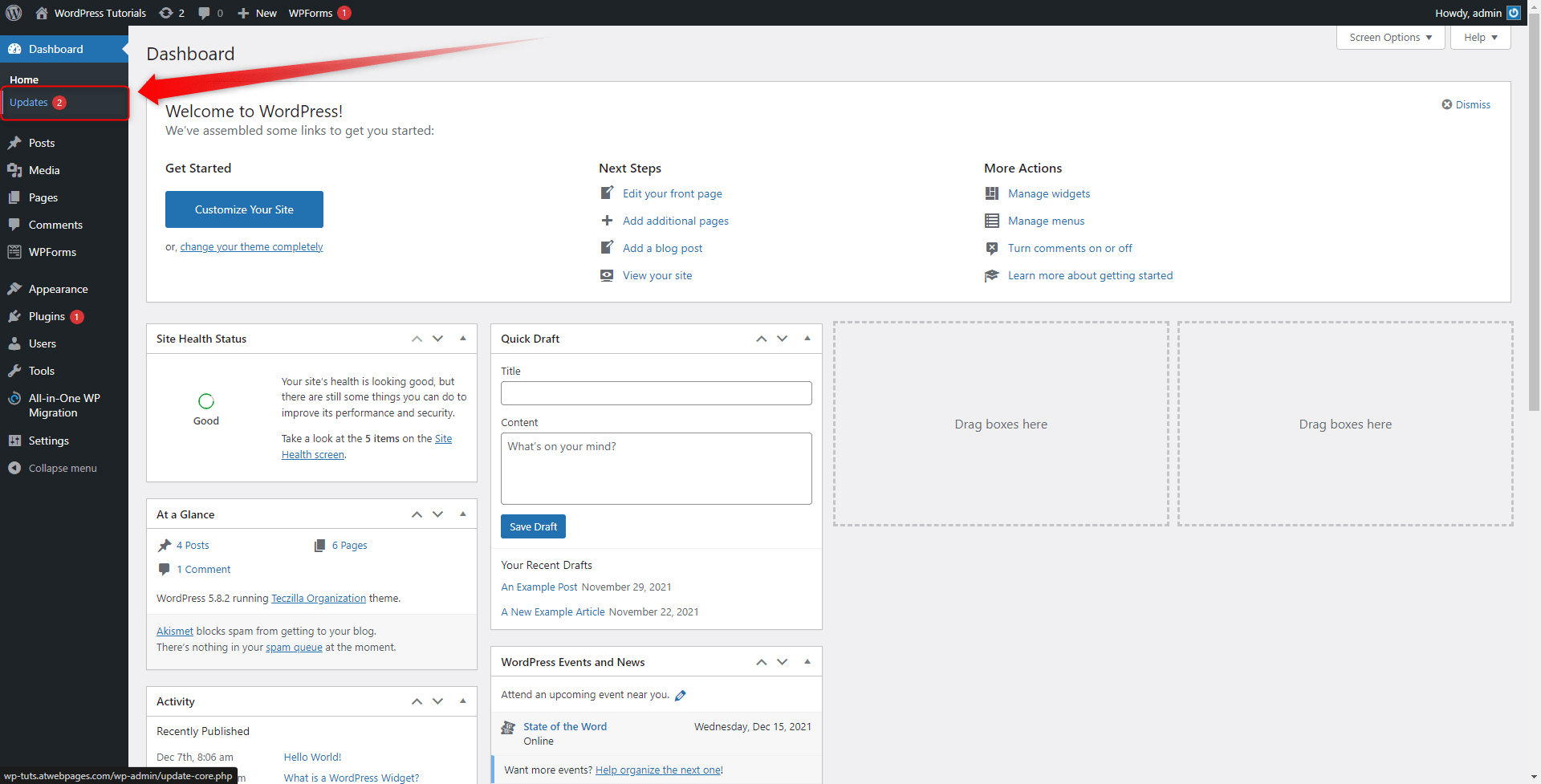The width and height of the screenshot is (1541, 784).
Task: Open the State of the Word event
Action: 565,726
